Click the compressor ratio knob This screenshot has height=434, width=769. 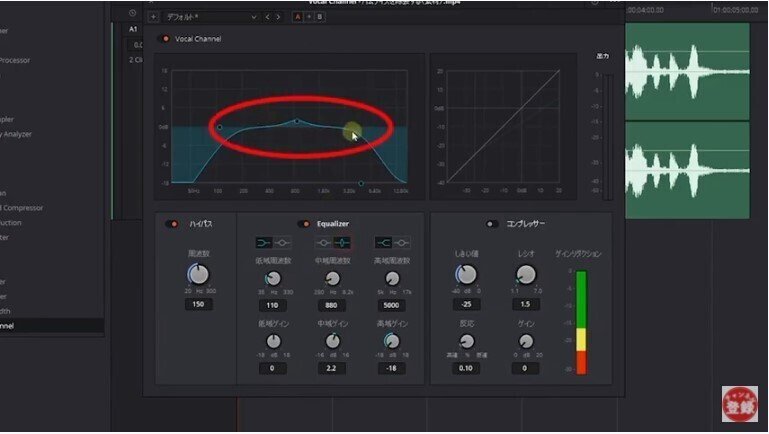(526, 275)
